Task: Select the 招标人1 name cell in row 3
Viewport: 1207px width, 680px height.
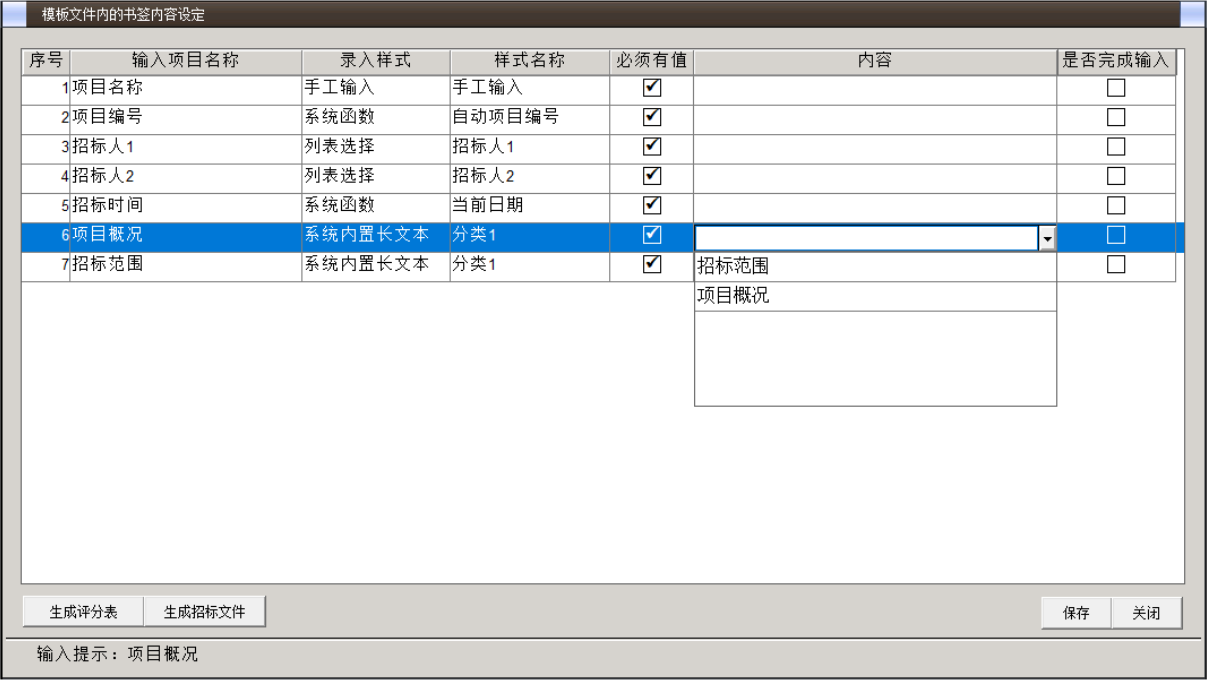Action: pyautogui.click(x=186, y=148)
